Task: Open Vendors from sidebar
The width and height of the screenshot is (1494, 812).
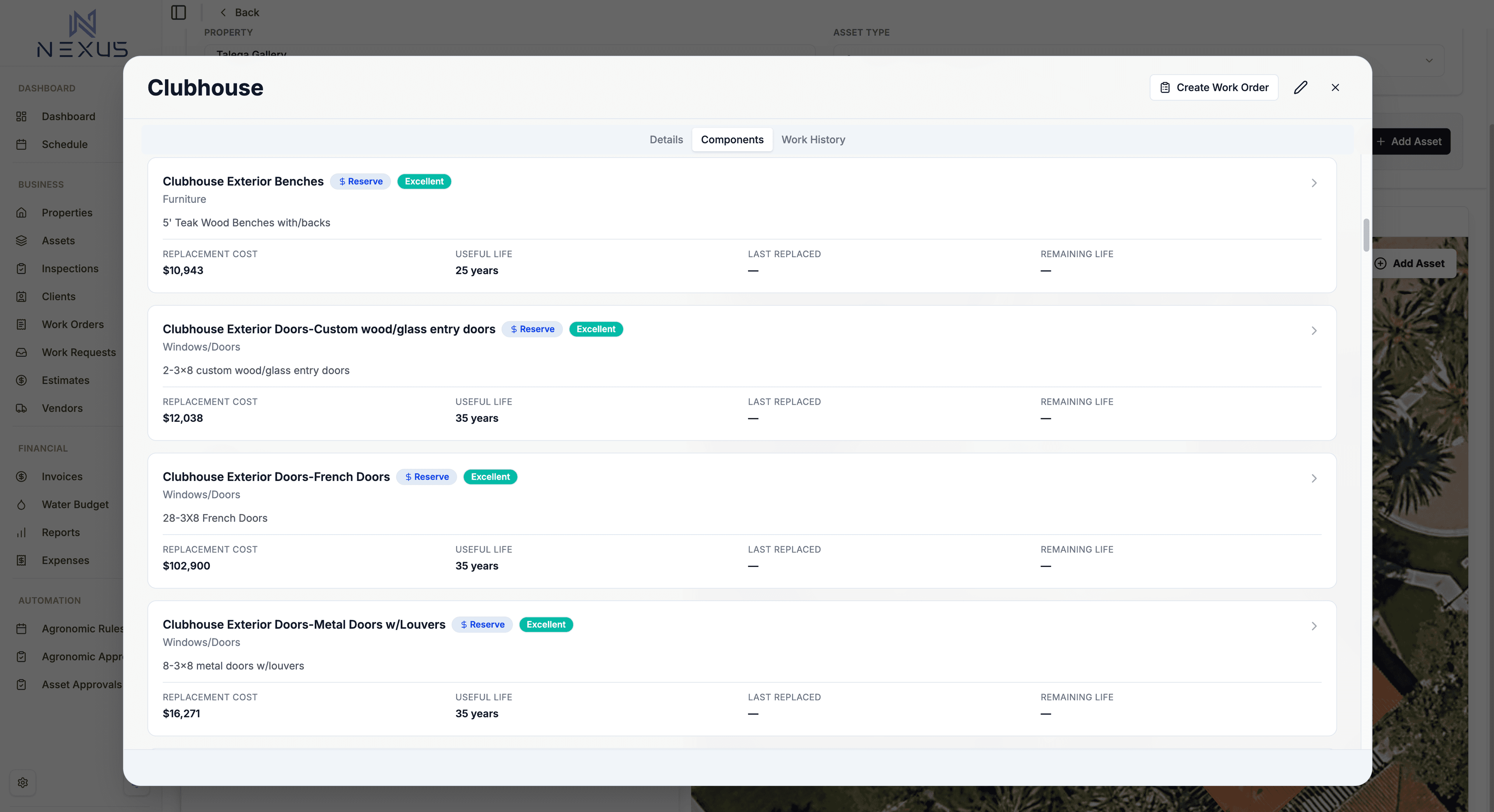Action: coord(62,408)
